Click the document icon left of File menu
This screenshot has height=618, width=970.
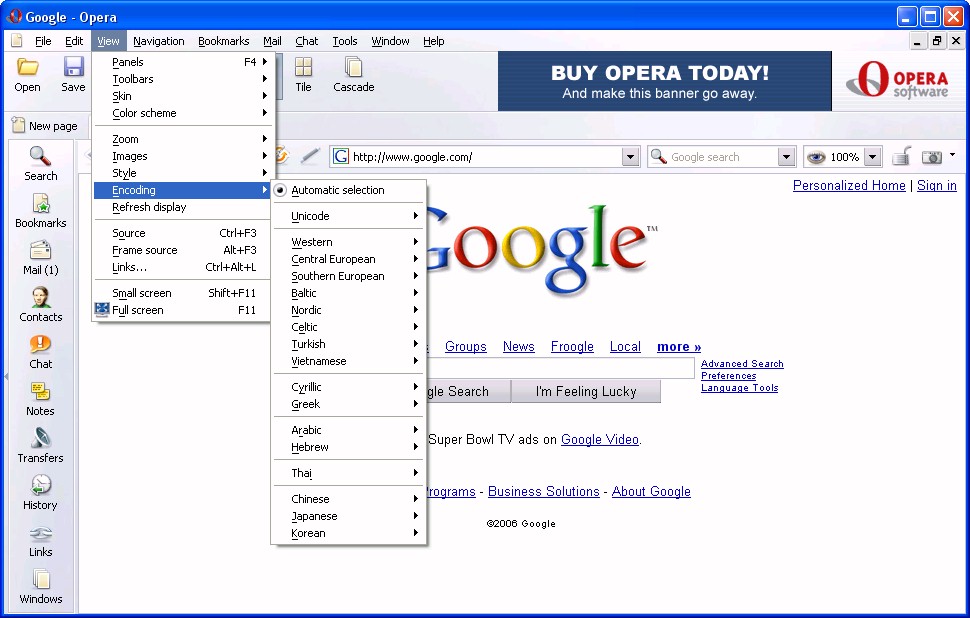17,41
